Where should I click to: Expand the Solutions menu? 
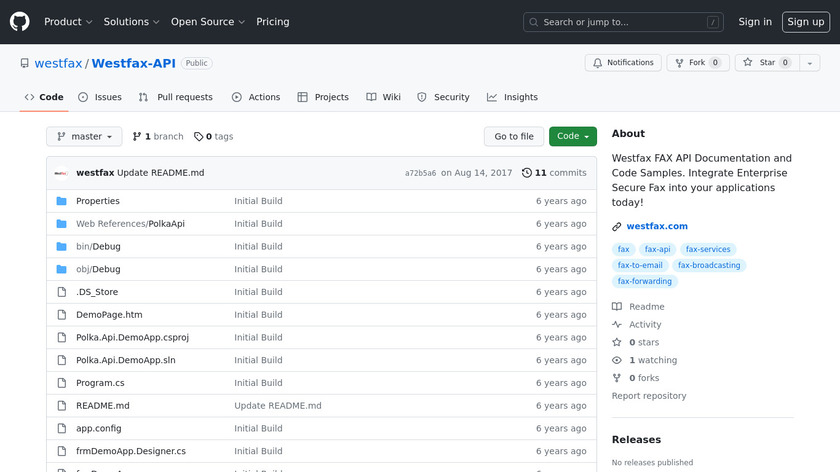(x=131, y=22)
